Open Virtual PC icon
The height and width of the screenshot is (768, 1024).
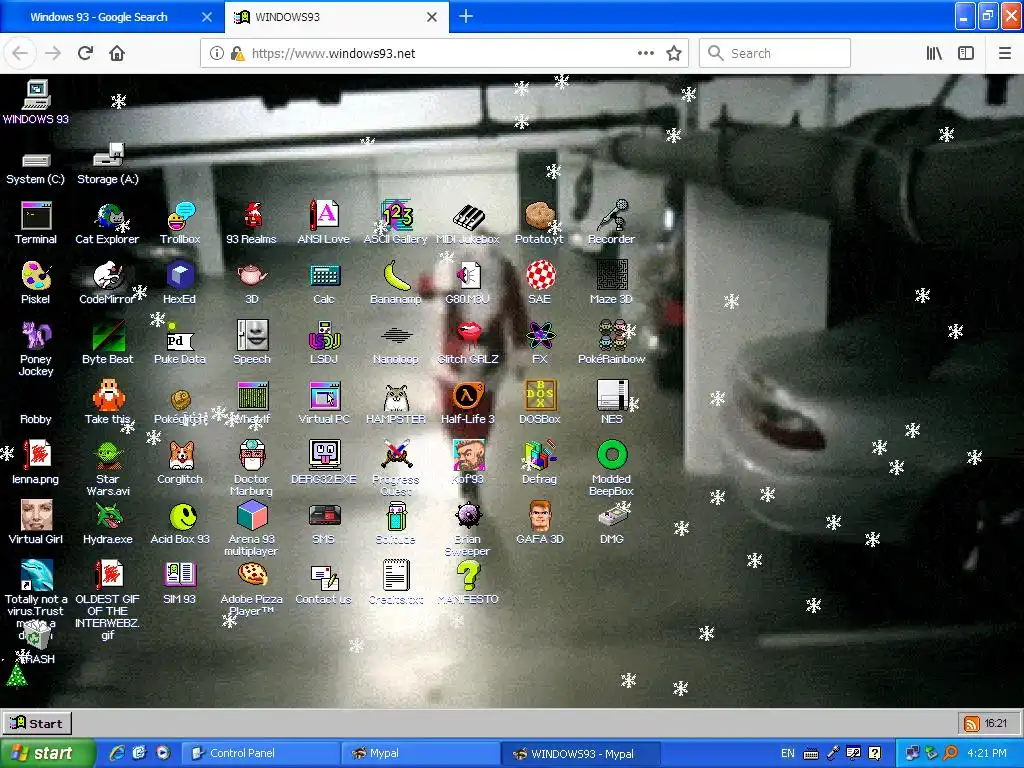pos(324,404)
